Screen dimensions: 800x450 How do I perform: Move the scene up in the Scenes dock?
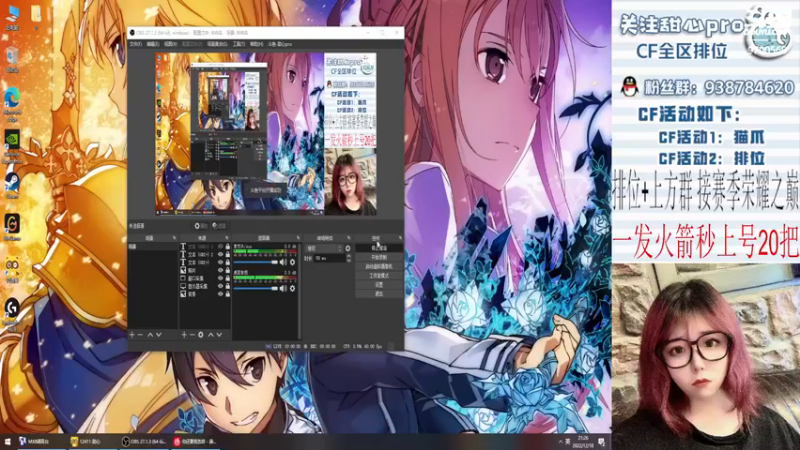pyautogui.click(x=150, y=335)
